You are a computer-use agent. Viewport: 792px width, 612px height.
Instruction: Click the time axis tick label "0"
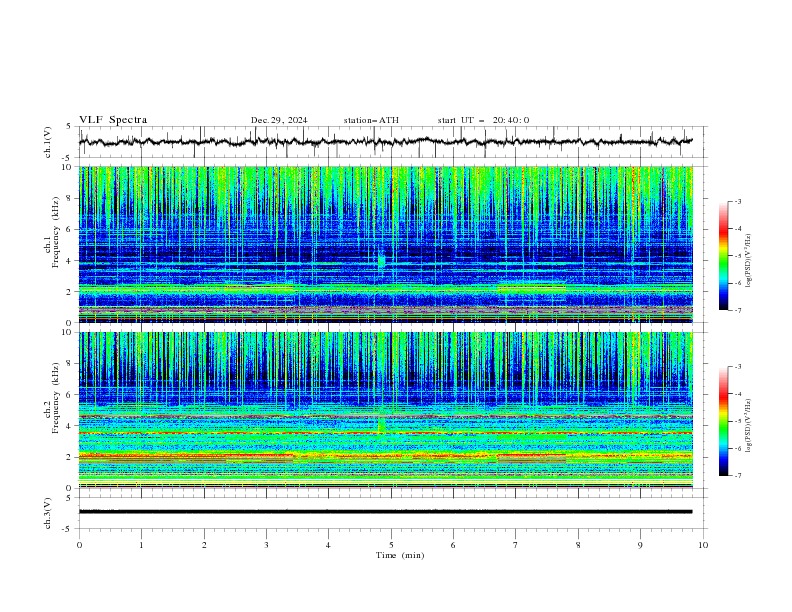[x=79, y=545]
